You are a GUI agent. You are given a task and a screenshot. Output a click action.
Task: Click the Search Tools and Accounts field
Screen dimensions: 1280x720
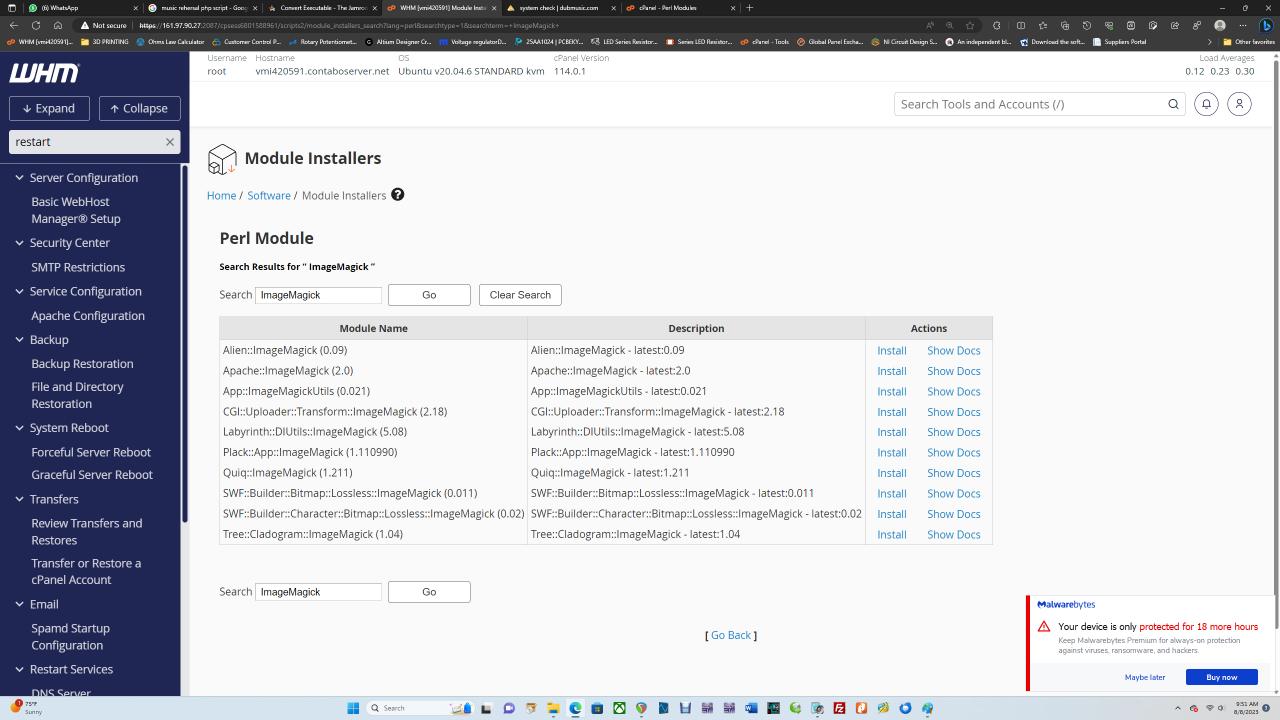point(1028,104)
